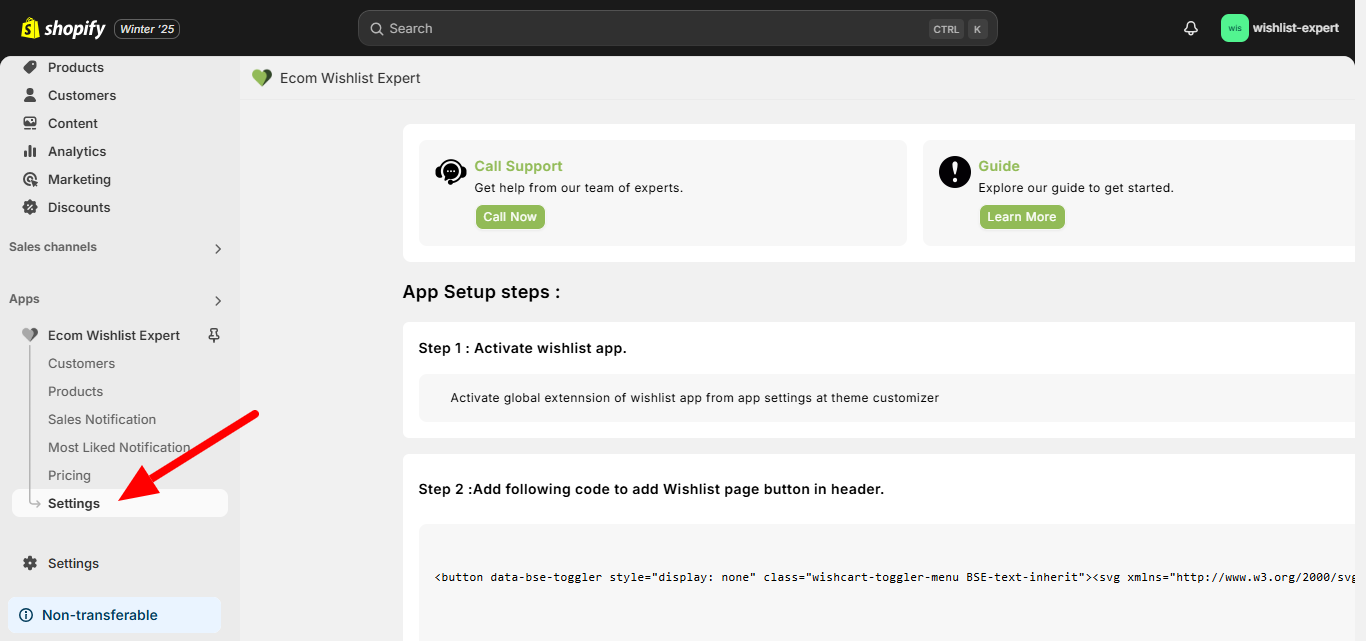Open Most Liked Notification page
Image resolution: width=1366 pixels, height=641 pixels.
point(119,448)
